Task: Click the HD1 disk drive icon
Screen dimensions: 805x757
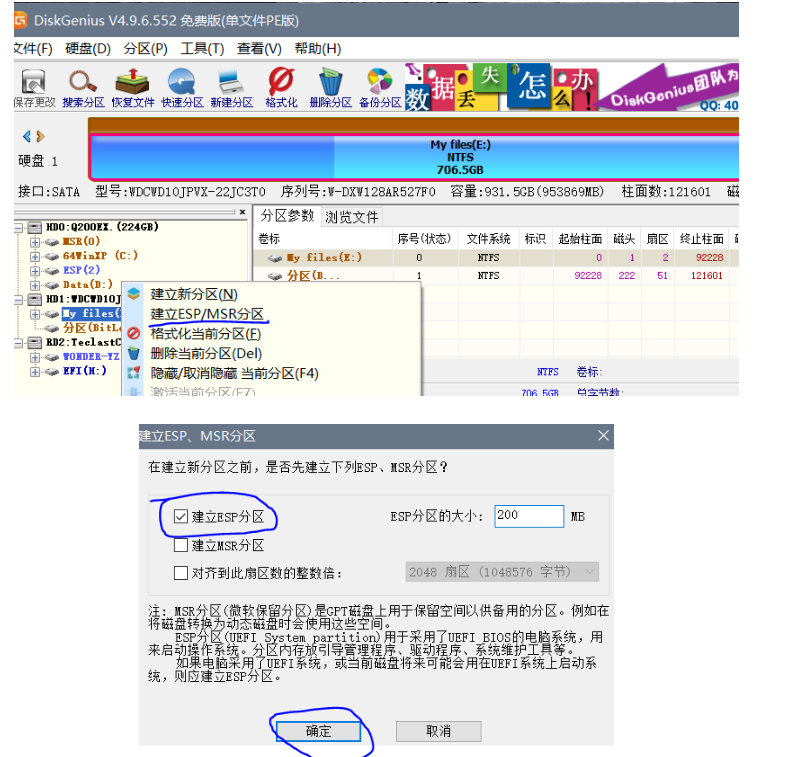Action: (x=34, y=299)
